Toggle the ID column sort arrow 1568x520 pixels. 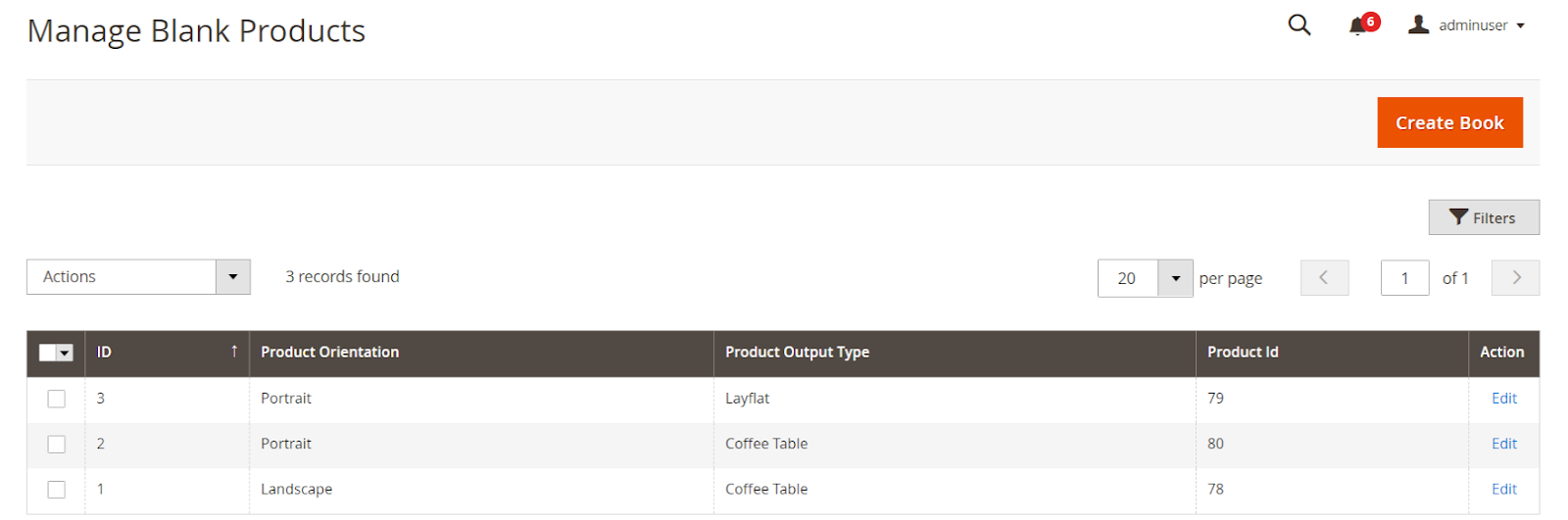pos(234,352)
